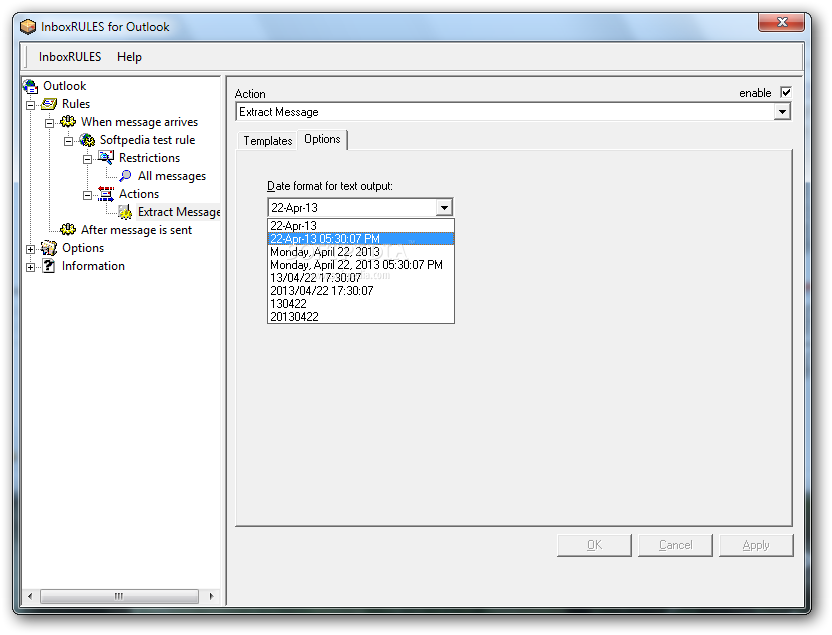Open the Action dropdown arrow
This screenshot has width=832, height=635.
[x=782, y=112]
